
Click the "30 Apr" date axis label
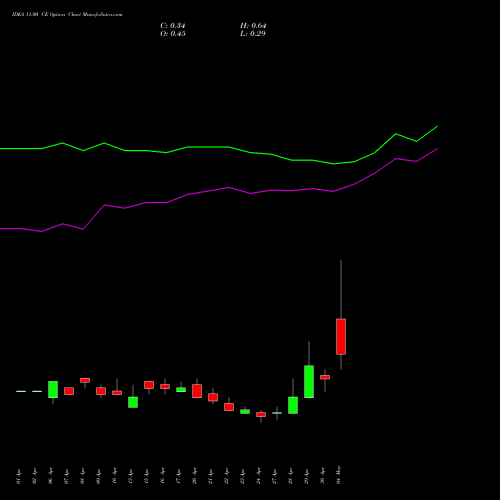tap(322, 476)
